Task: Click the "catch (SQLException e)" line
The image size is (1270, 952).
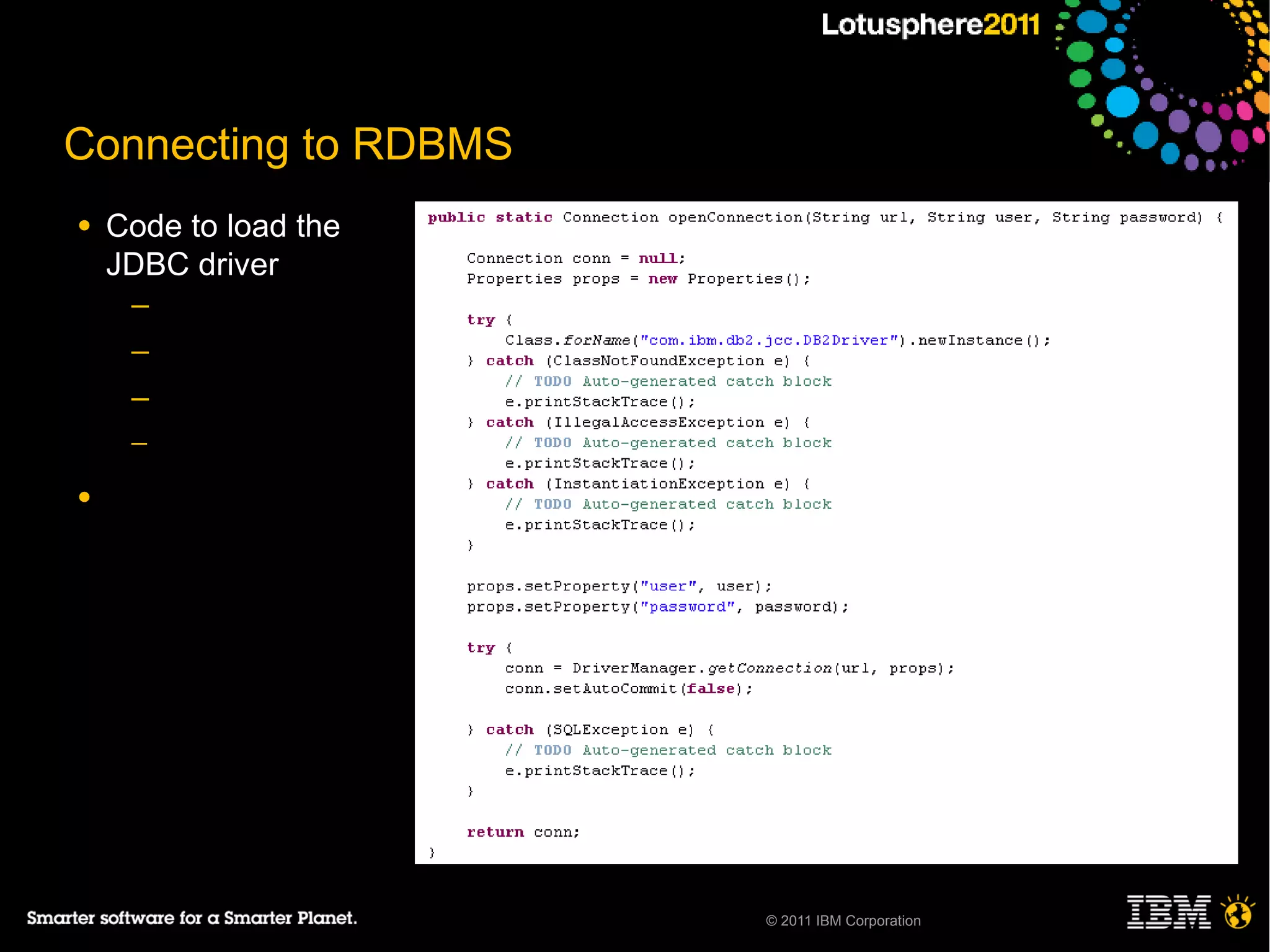Action: coord(591,729)
